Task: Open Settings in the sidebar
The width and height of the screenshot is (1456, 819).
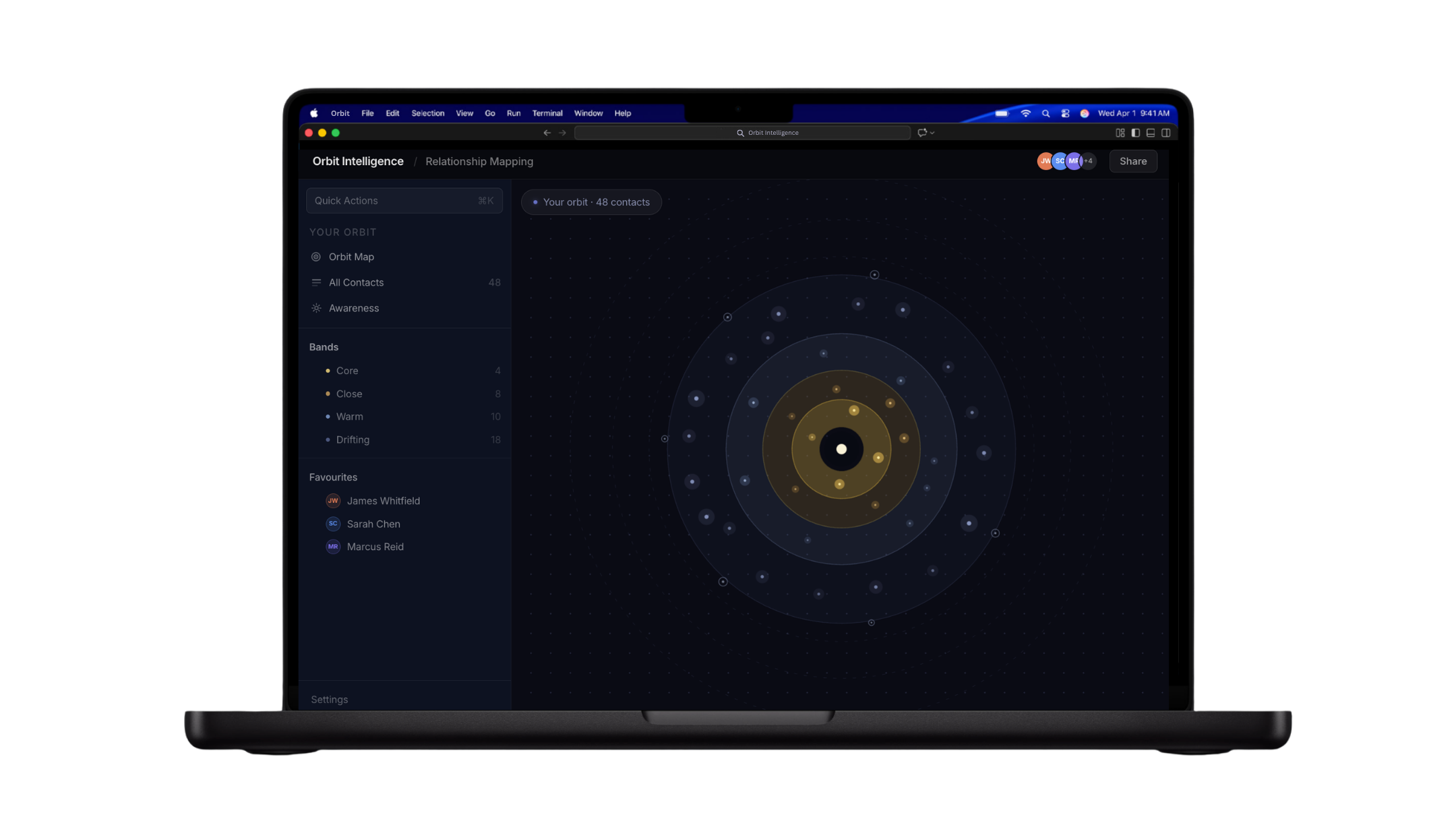Action: 329,699
